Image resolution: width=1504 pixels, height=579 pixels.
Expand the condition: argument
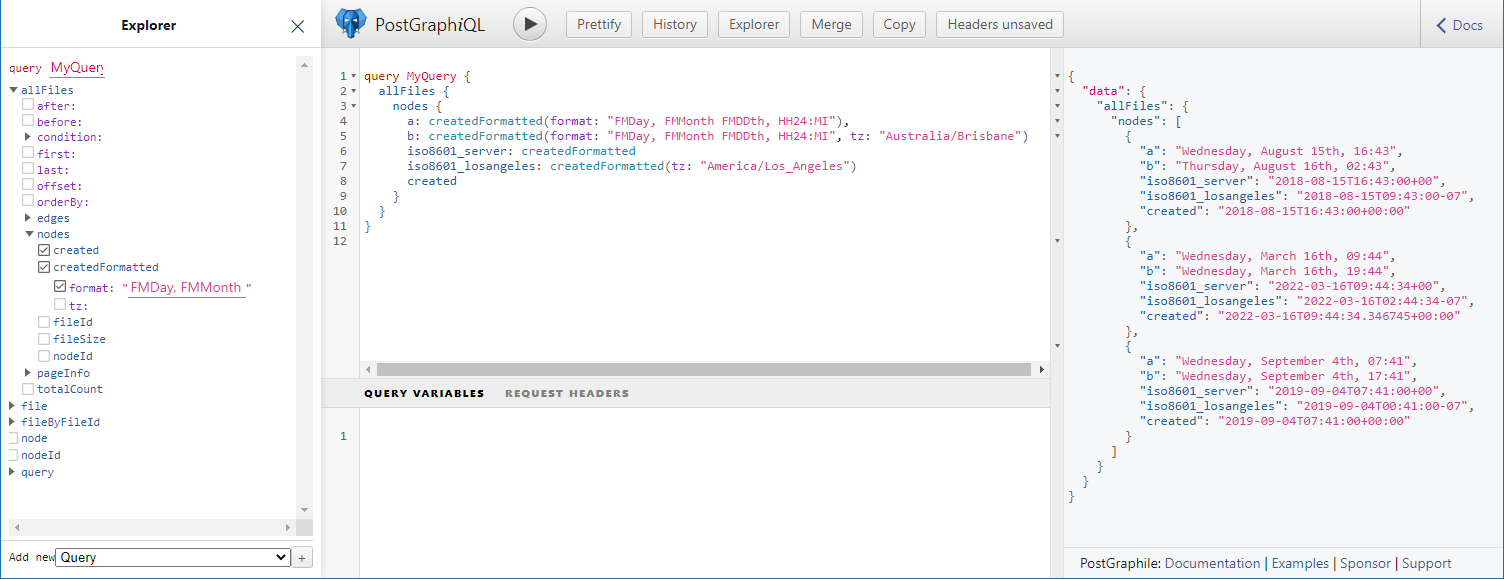[29, 137]
